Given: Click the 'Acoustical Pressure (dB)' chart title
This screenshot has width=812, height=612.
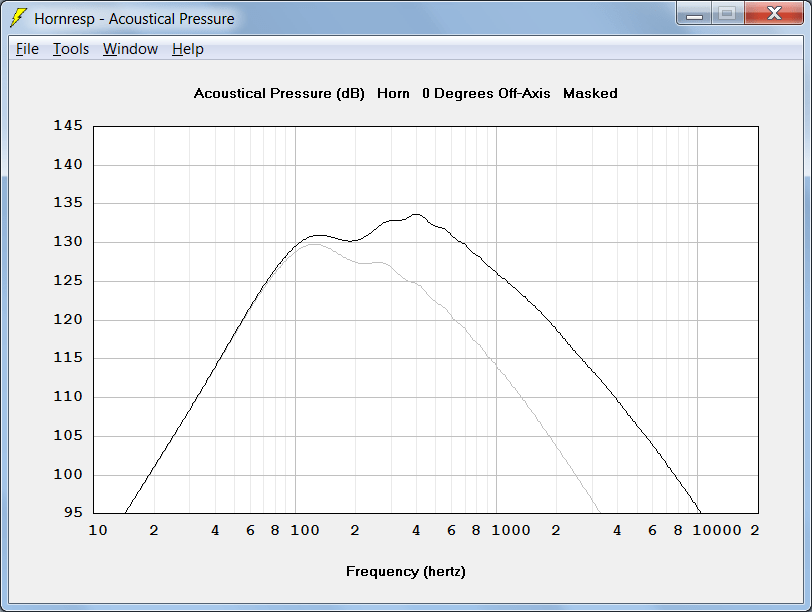Looking at the screenshot, I should click(279, 94).
